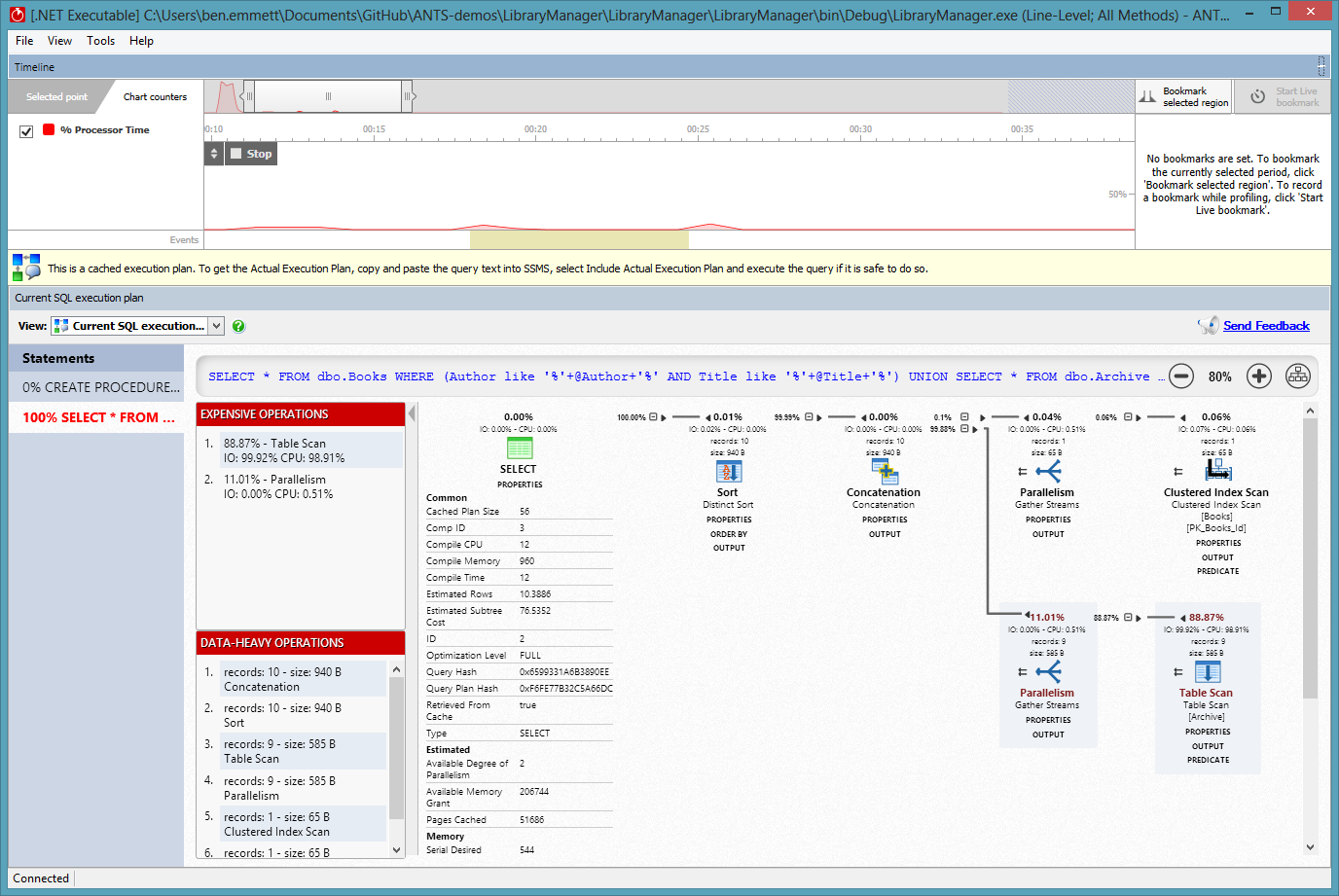The width and height of the screenshot is (1339, 896).
Task: Click the Table Scan operator icon
Action: tap(1208, 672)
